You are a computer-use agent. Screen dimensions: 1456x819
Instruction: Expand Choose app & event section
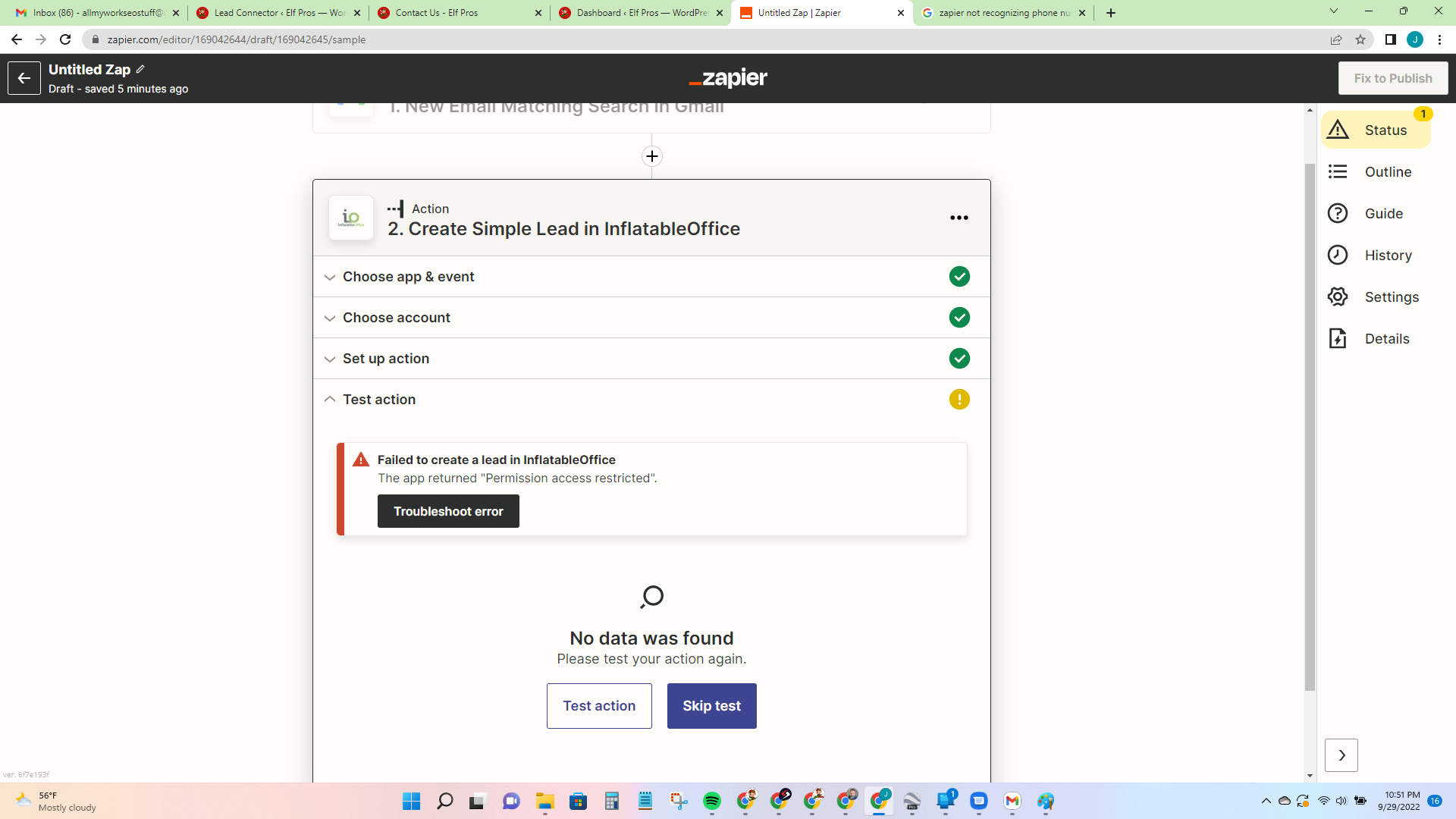pyautogui.click(x=408, y=277)
